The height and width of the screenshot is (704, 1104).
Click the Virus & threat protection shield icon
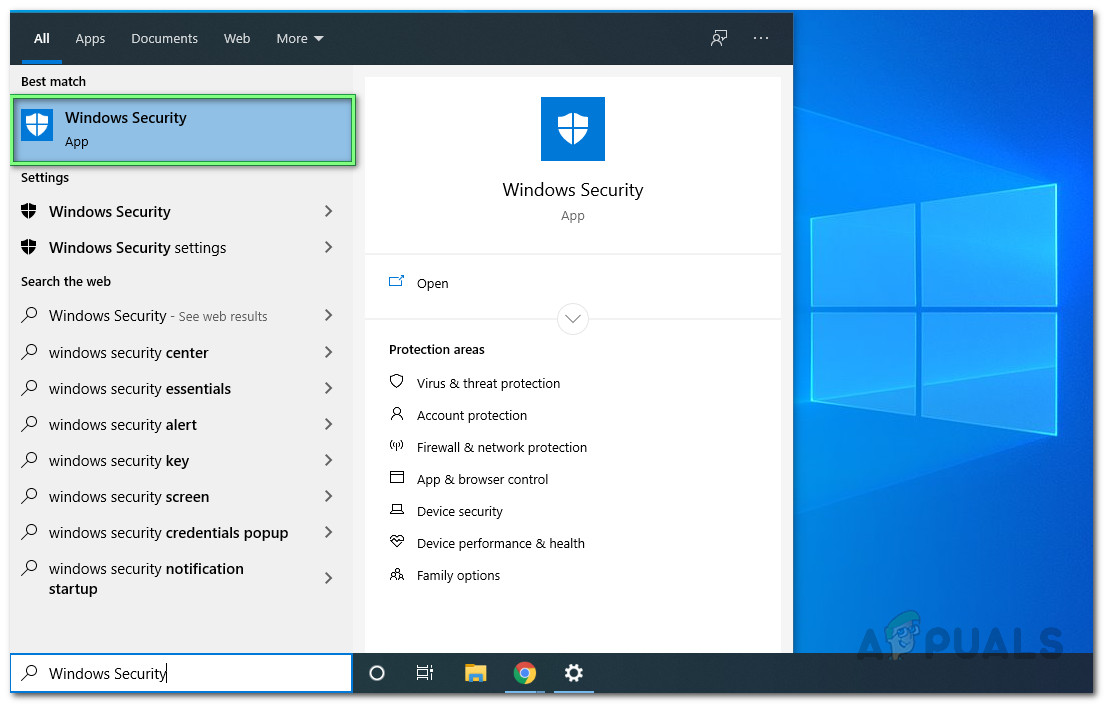pyautogui.click(x=396, y=382)
